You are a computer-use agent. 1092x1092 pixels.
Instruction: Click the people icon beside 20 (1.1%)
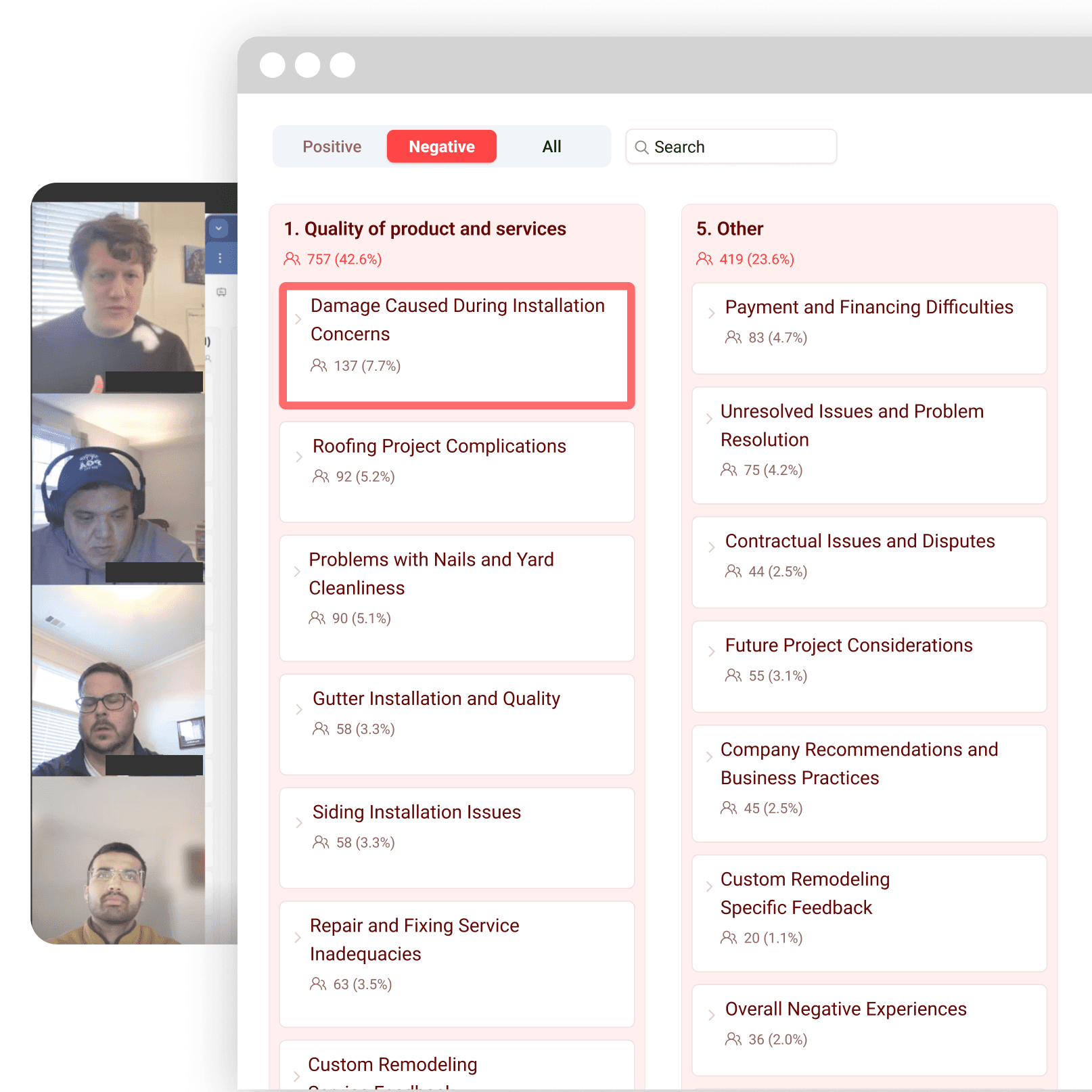pos(729,938)
